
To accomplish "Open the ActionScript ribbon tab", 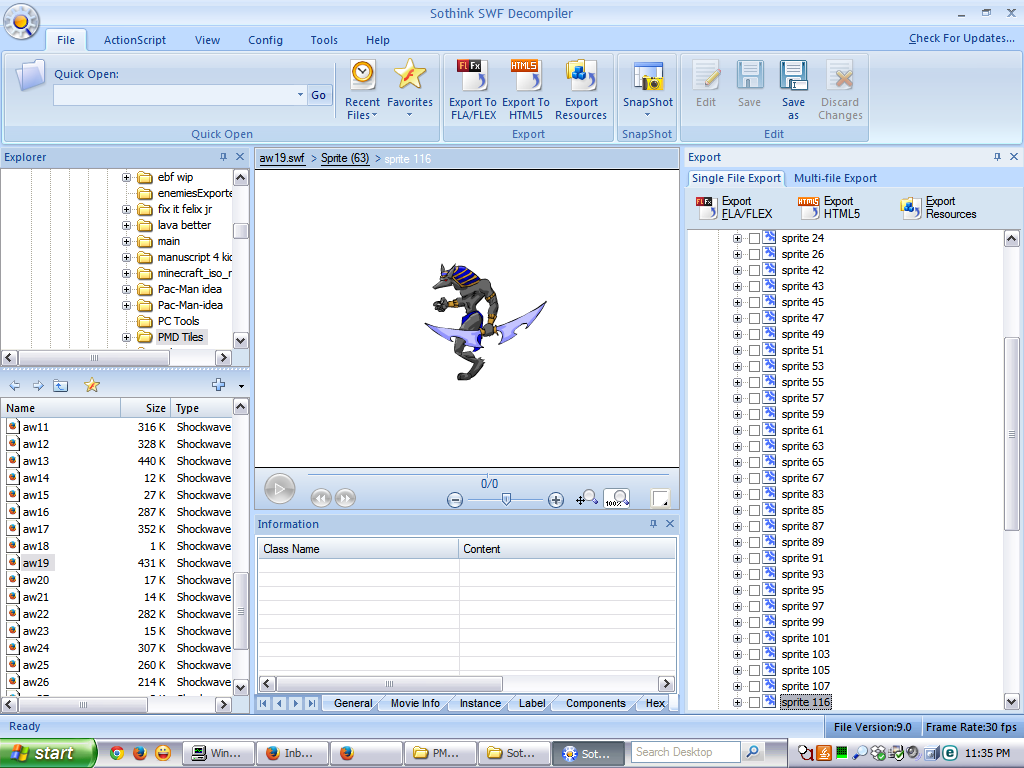I will (x=135, y=40).
